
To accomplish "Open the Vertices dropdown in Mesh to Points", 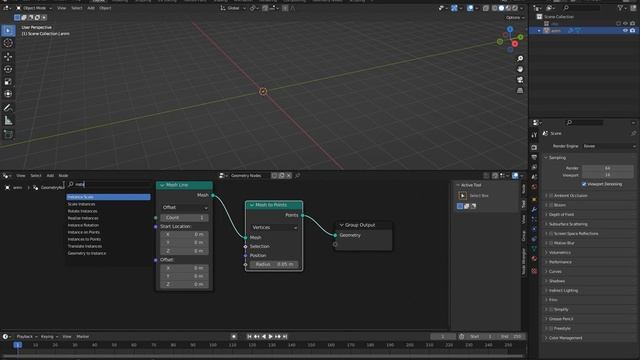I will pyautogui.click(x=274, y=227).
